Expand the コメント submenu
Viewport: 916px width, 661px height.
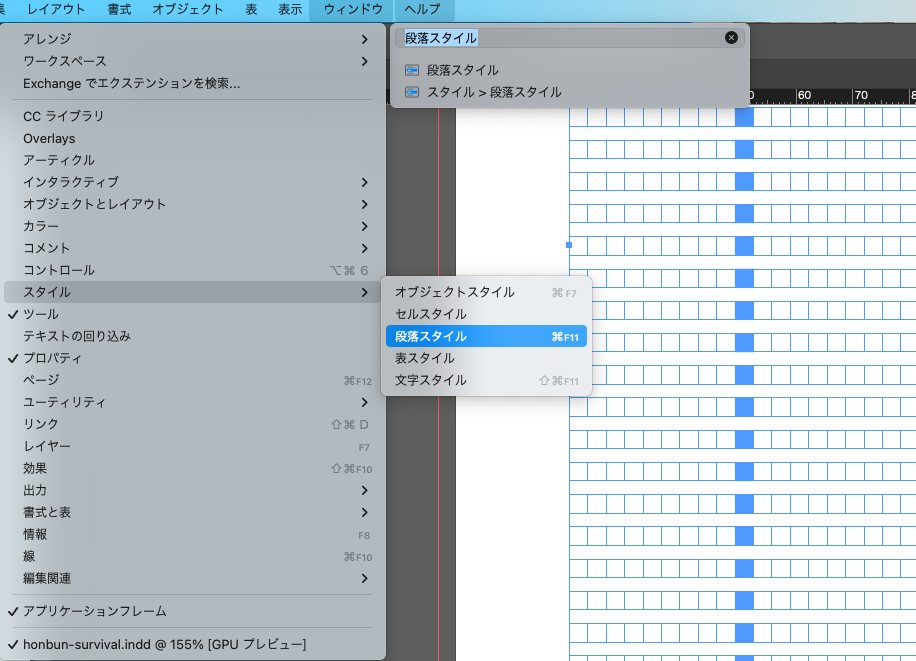(195, 248)
